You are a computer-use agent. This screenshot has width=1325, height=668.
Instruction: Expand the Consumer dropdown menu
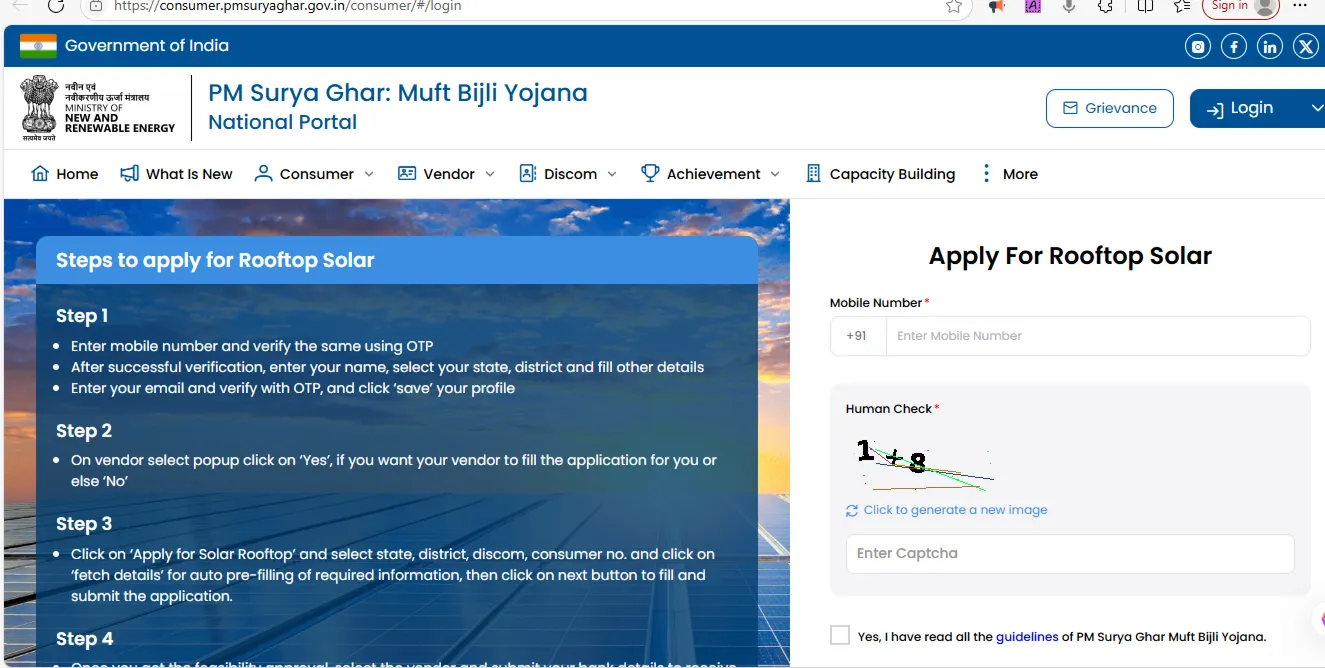click(315, 174)
